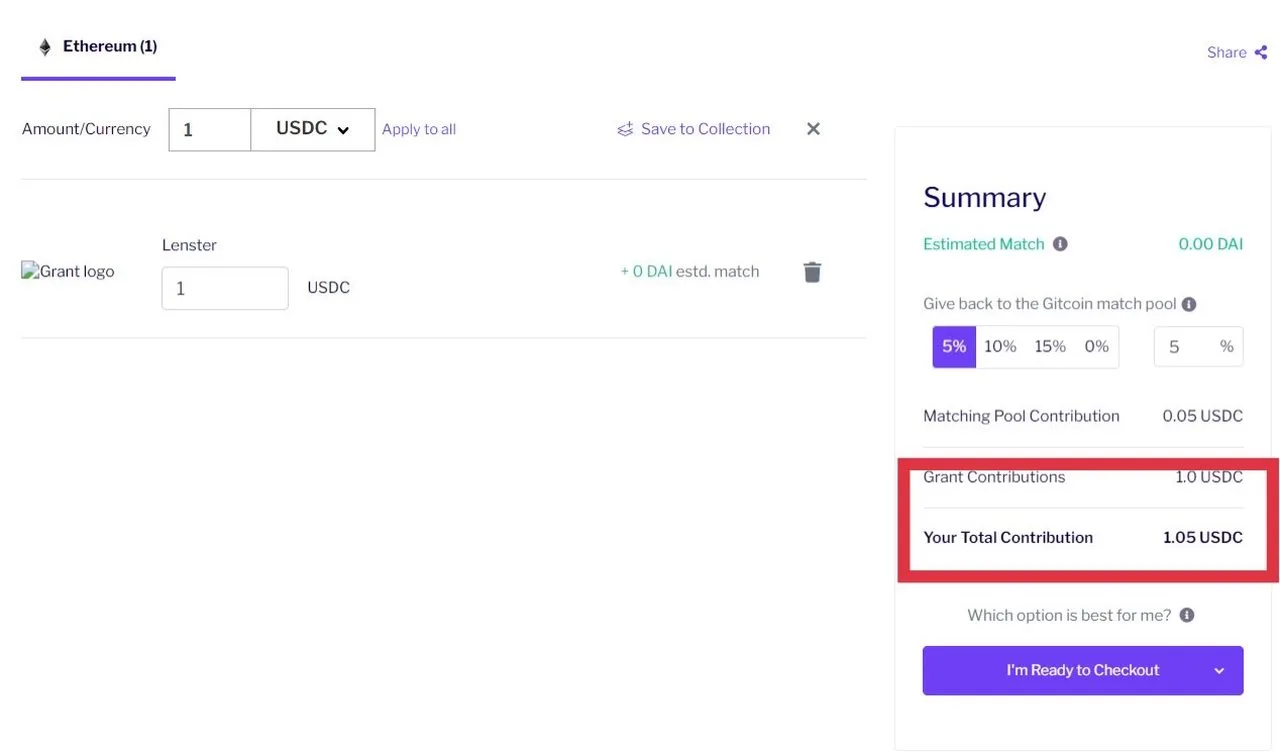Choose the 15% match pool option
This screenshot has height=755, width=1280.
point(1050,347)
